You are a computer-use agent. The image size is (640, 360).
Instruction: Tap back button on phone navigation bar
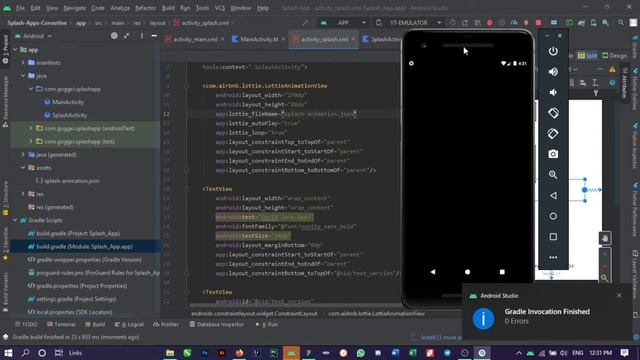point(433,272)
